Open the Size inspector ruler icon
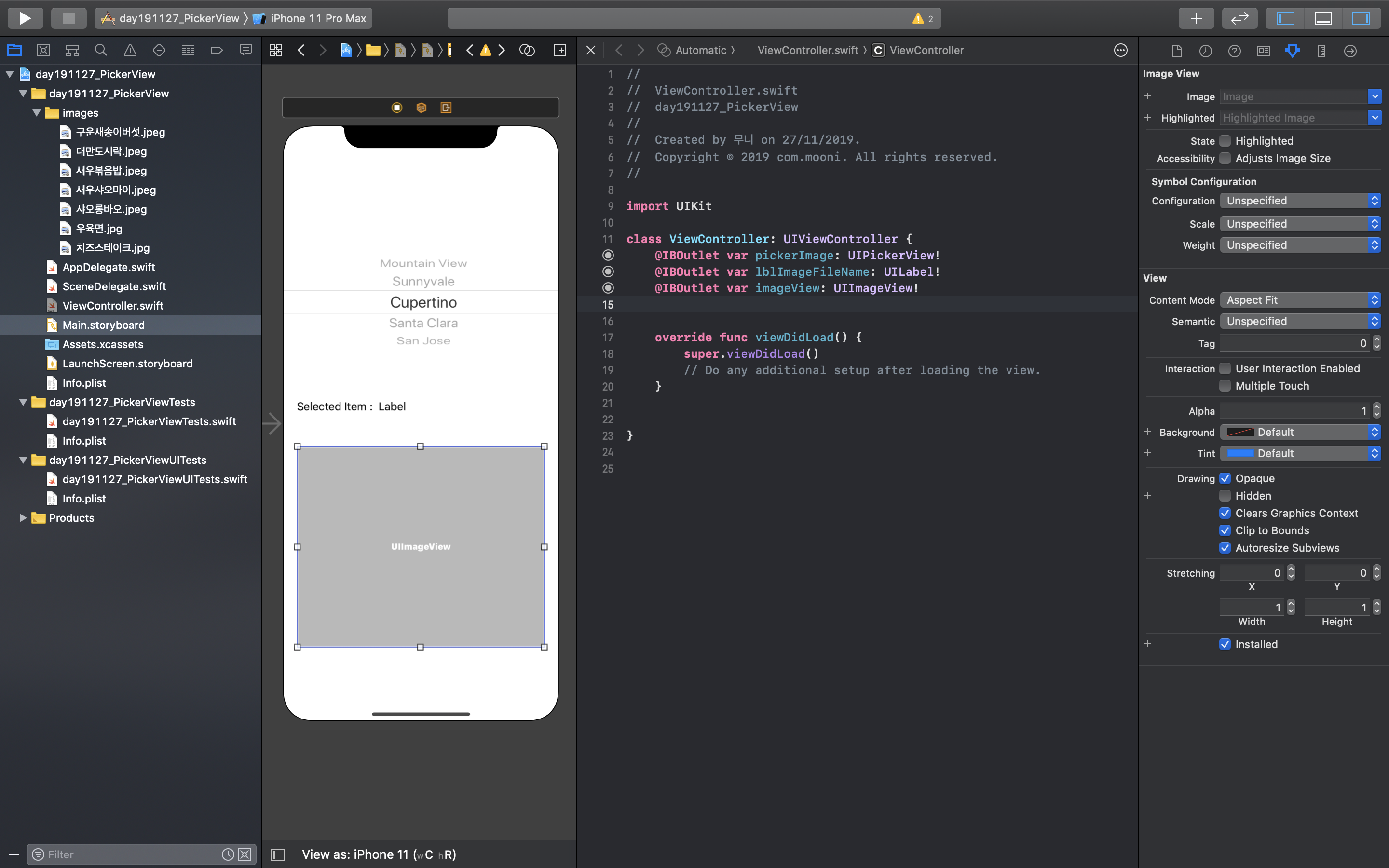 (x=1321, y=51)
